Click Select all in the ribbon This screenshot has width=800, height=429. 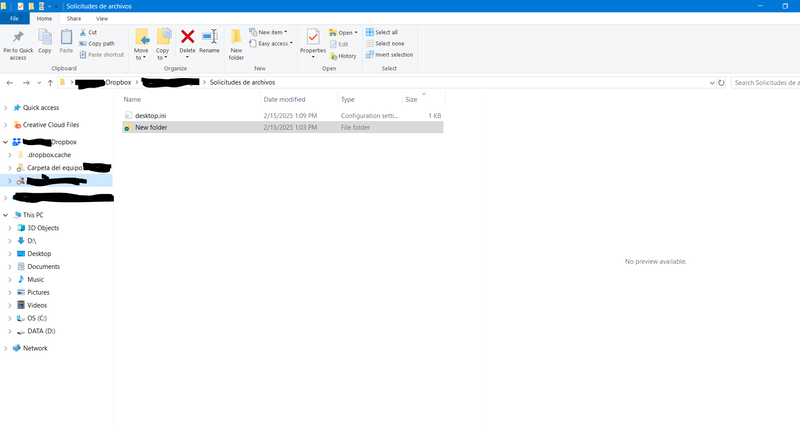385,32
